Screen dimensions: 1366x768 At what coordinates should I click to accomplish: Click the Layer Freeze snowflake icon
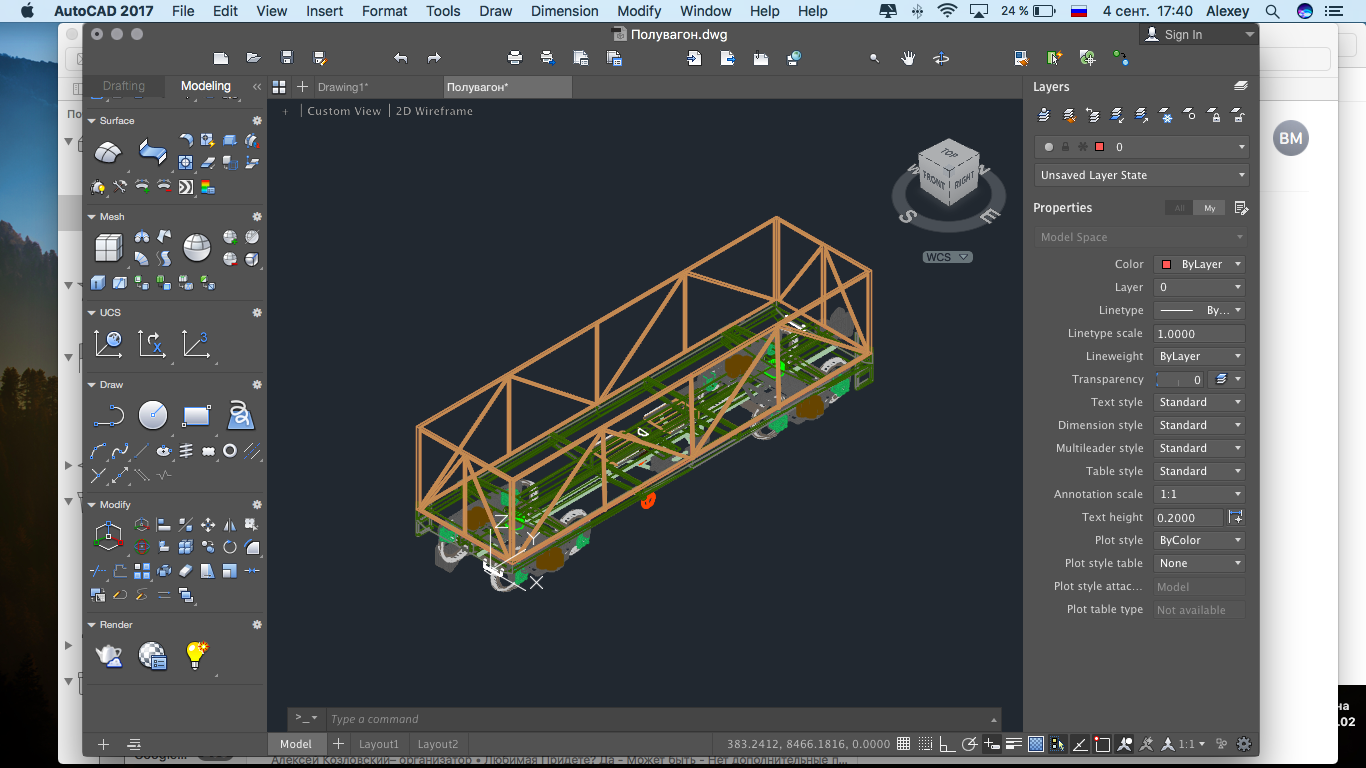(1166, 116)
